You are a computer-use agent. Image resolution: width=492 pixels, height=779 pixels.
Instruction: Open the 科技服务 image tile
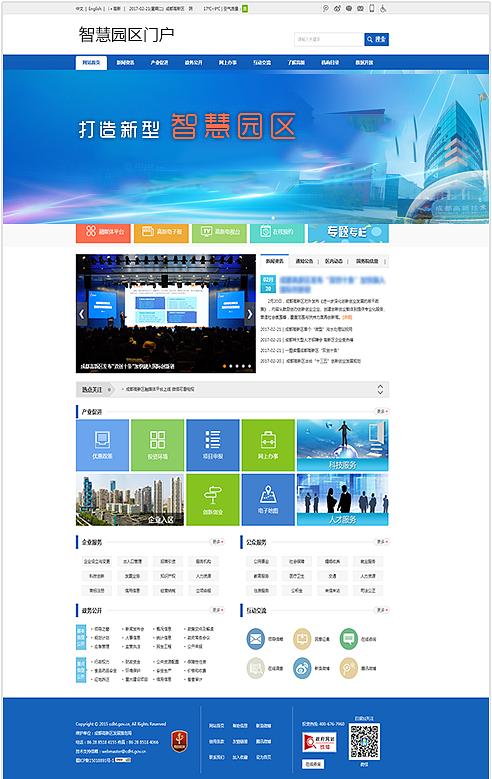click(342, 445)
